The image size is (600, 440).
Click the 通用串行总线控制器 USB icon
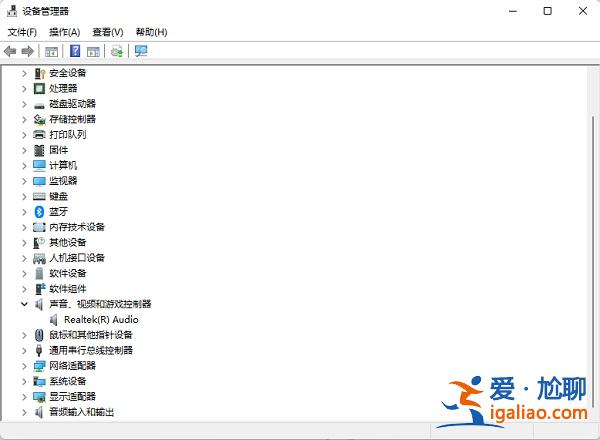point(39,350)
